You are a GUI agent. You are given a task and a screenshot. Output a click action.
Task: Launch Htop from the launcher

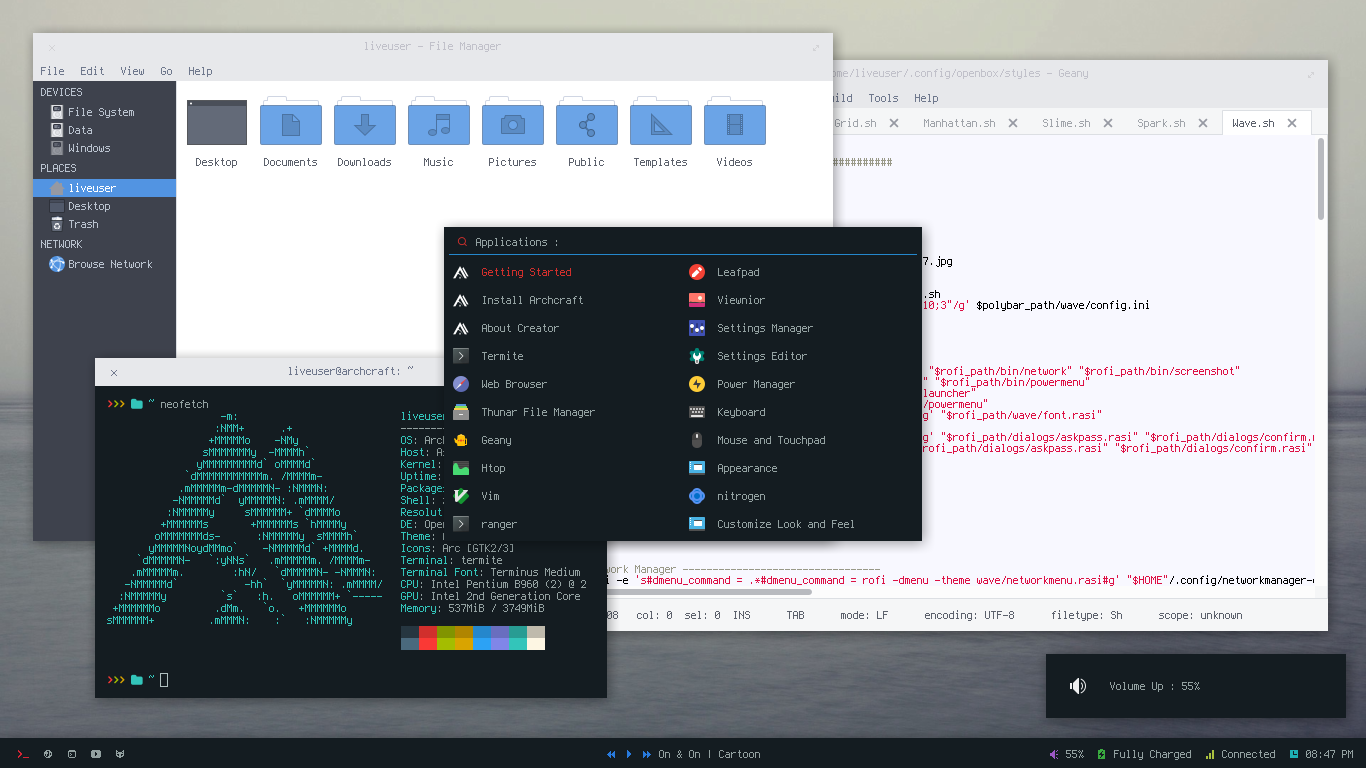pyautogui.click(x=564, y=468)
